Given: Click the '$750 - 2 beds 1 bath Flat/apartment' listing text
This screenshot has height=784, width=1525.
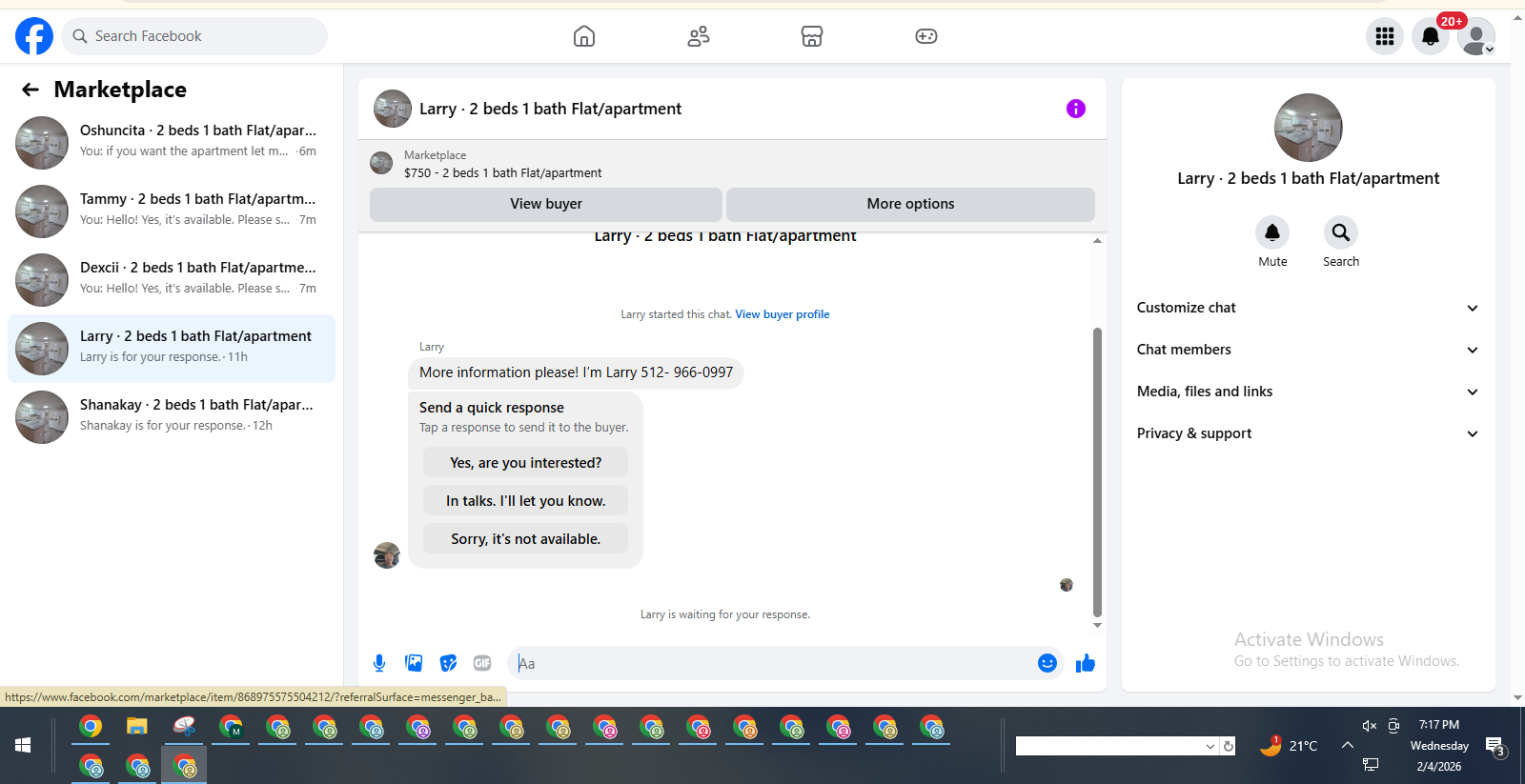Looking at the screenshot, I should coord(503,173).
